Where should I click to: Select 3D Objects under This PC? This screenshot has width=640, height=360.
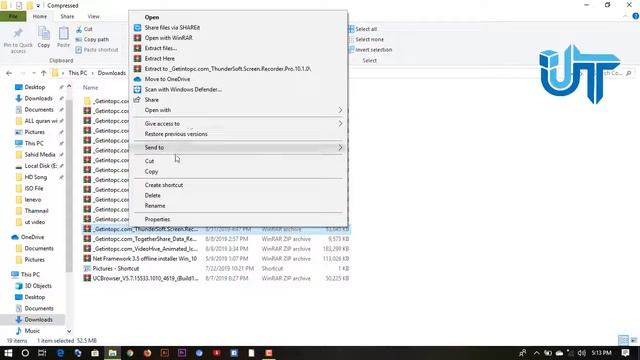point(38,286)
